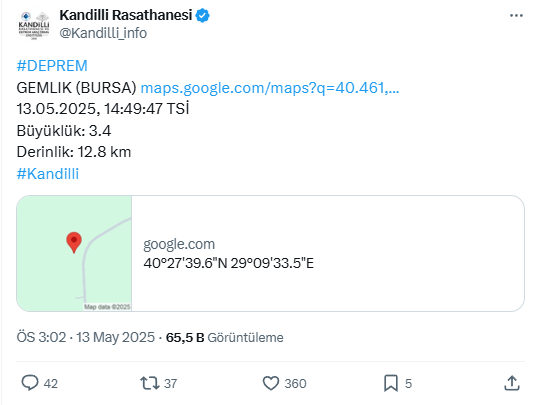The height and width of the screenshot is (405, 534).
Task: Toggle the bookmark icon
Action: click(391, 383)
